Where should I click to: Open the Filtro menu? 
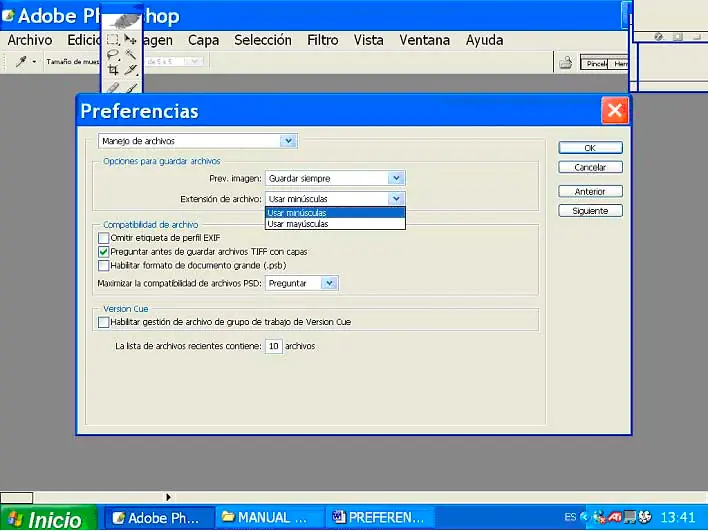(322, 40)
